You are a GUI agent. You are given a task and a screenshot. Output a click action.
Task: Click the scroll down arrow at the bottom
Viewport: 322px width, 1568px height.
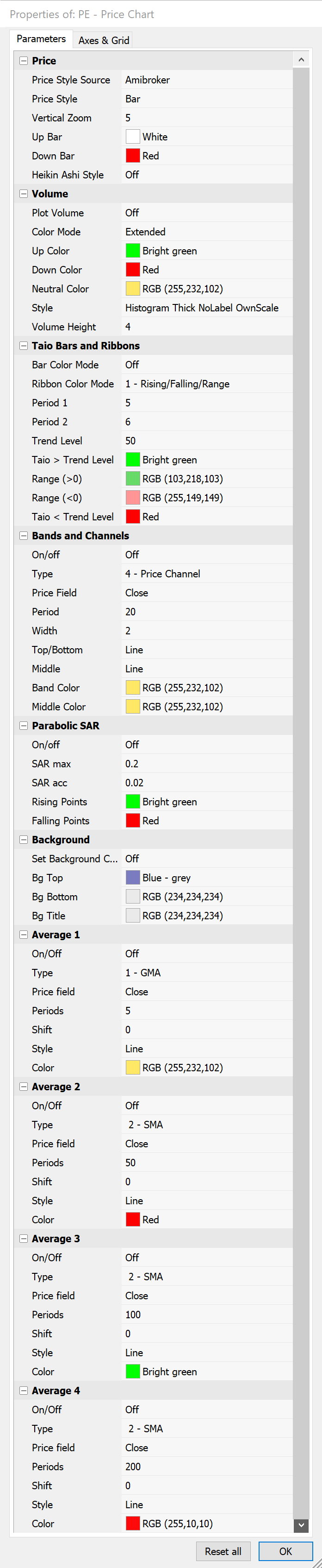pyautogui.click(x=301, y=1525)
